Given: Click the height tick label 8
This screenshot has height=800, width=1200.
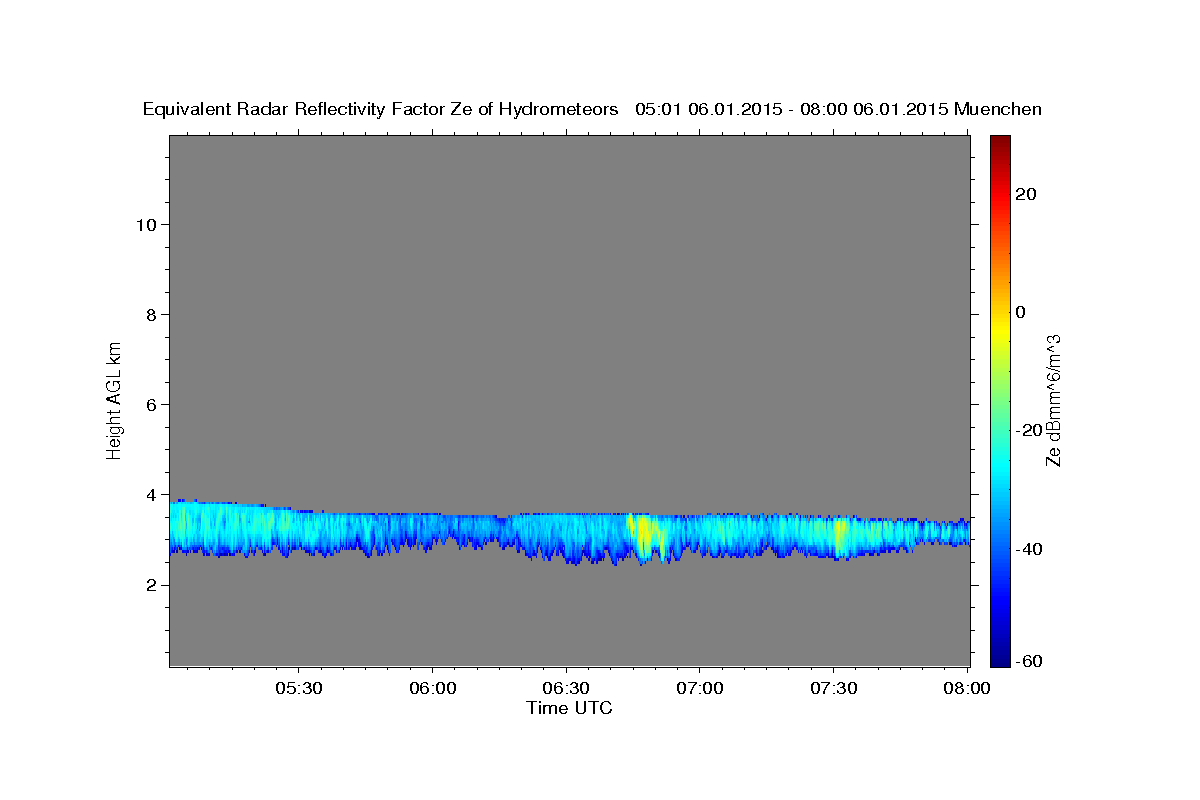Looking at the screenshot, I should point(151,314).
